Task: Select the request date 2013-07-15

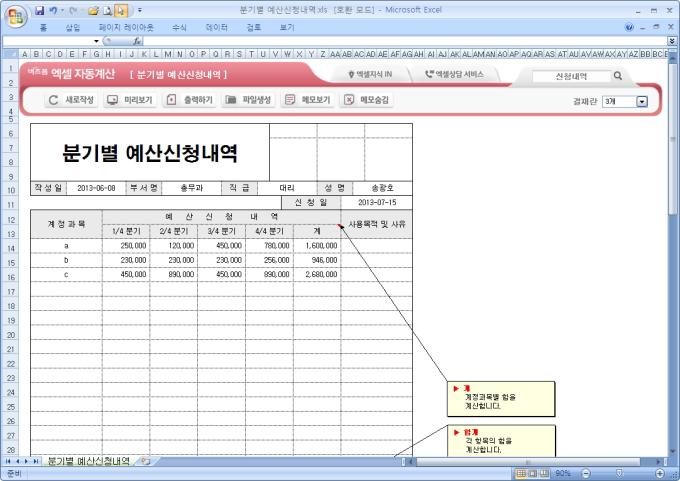Action: coord(377,203)
